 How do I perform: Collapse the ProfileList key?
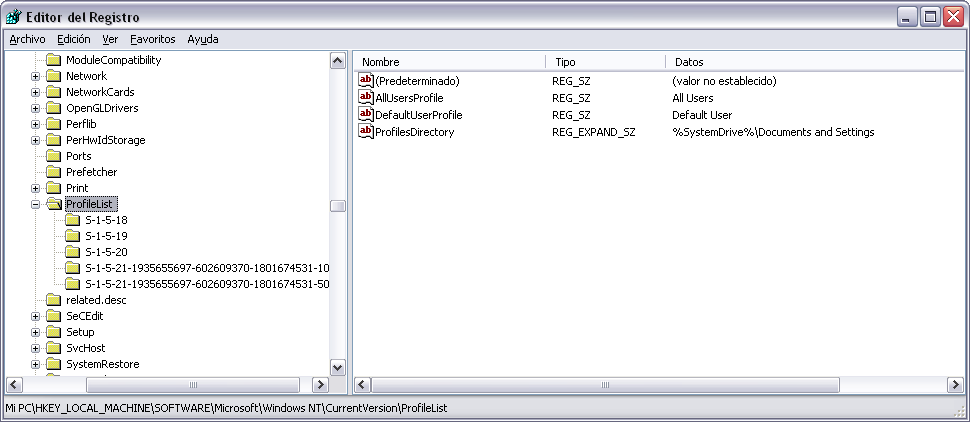[35, 204]
